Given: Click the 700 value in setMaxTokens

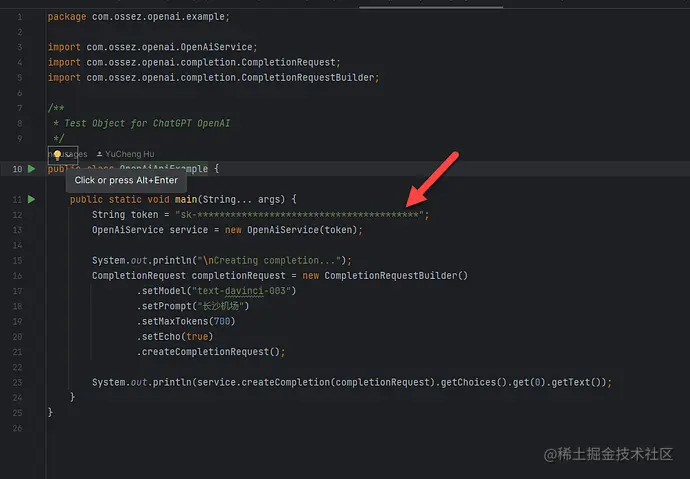Looking at the screenshot, I should [x=222, y=322].
